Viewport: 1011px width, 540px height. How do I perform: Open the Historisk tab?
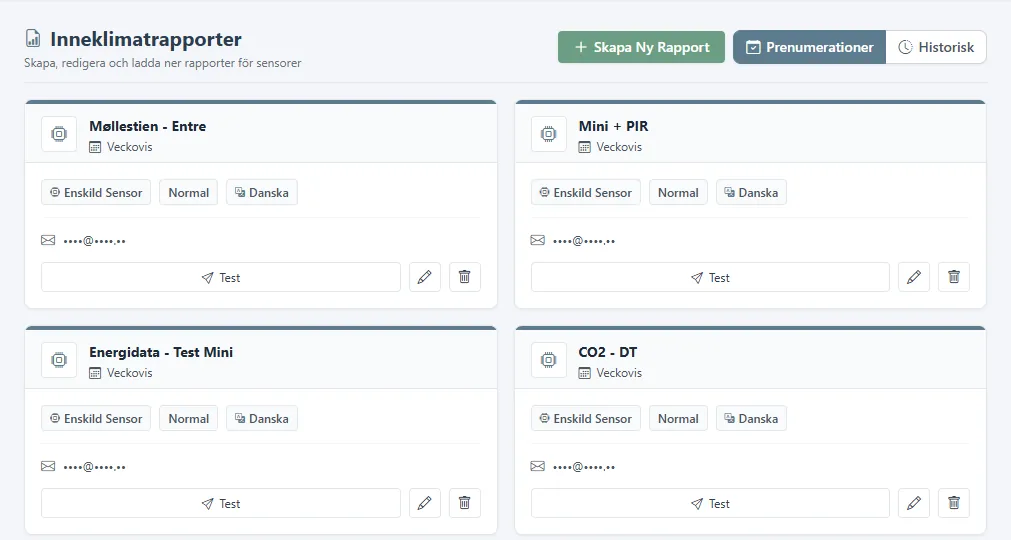click(x=936, y=47)
